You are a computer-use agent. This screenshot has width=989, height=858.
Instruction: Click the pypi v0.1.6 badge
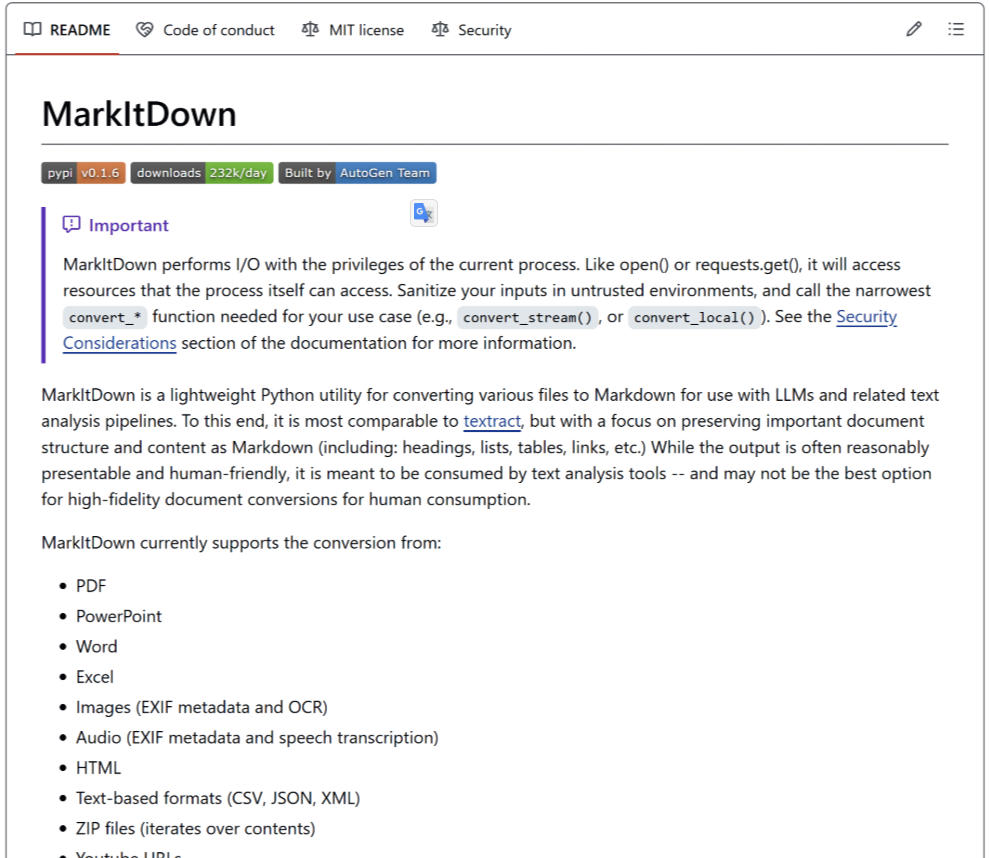point(83,173)
